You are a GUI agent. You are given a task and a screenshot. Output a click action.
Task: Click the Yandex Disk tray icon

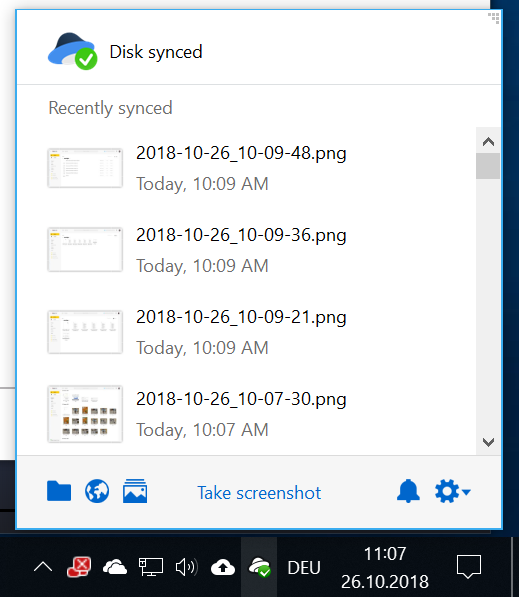pos(259,567)
